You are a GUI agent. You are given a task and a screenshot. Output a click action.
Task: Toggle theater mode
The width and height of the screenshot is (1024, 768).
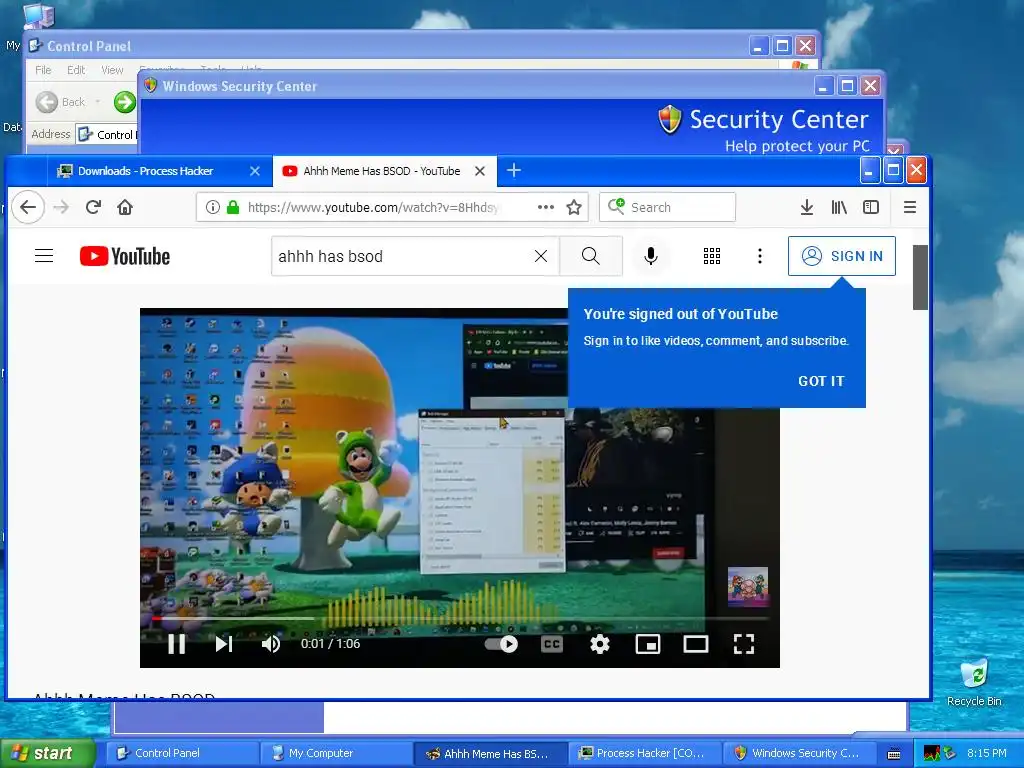[x=696, y=644]
